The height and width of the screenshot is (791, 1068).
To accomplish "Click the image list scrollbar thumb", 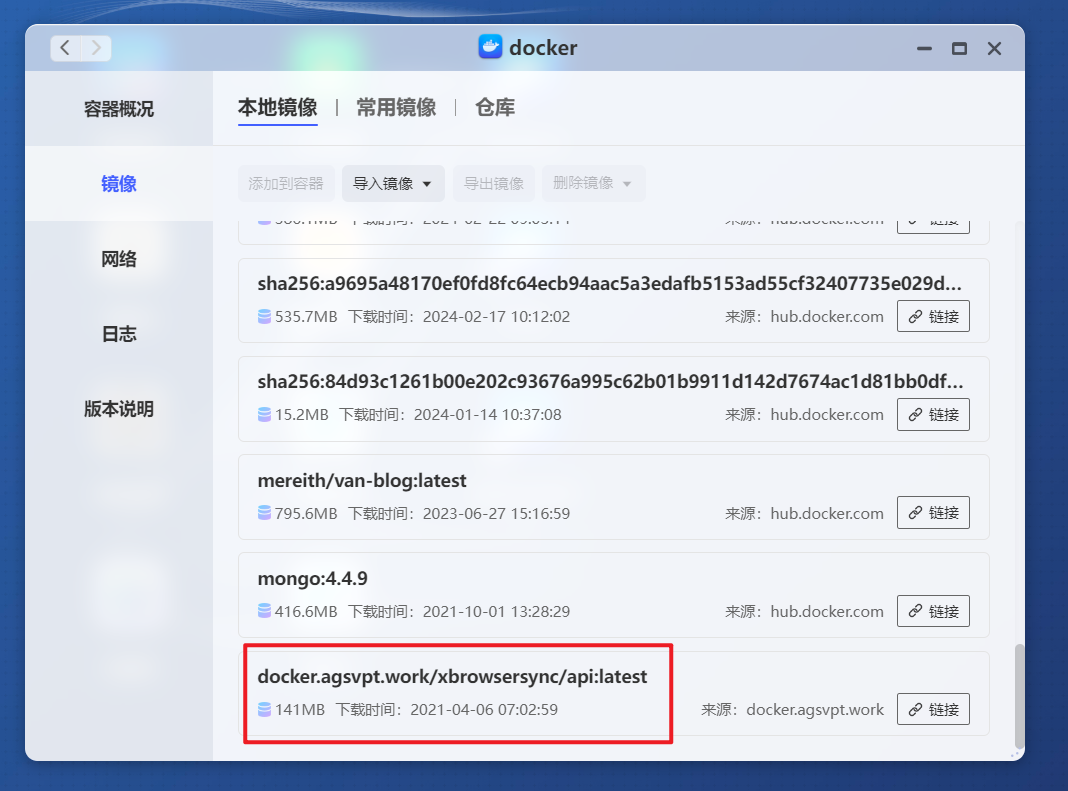I will pos(1018,696).
